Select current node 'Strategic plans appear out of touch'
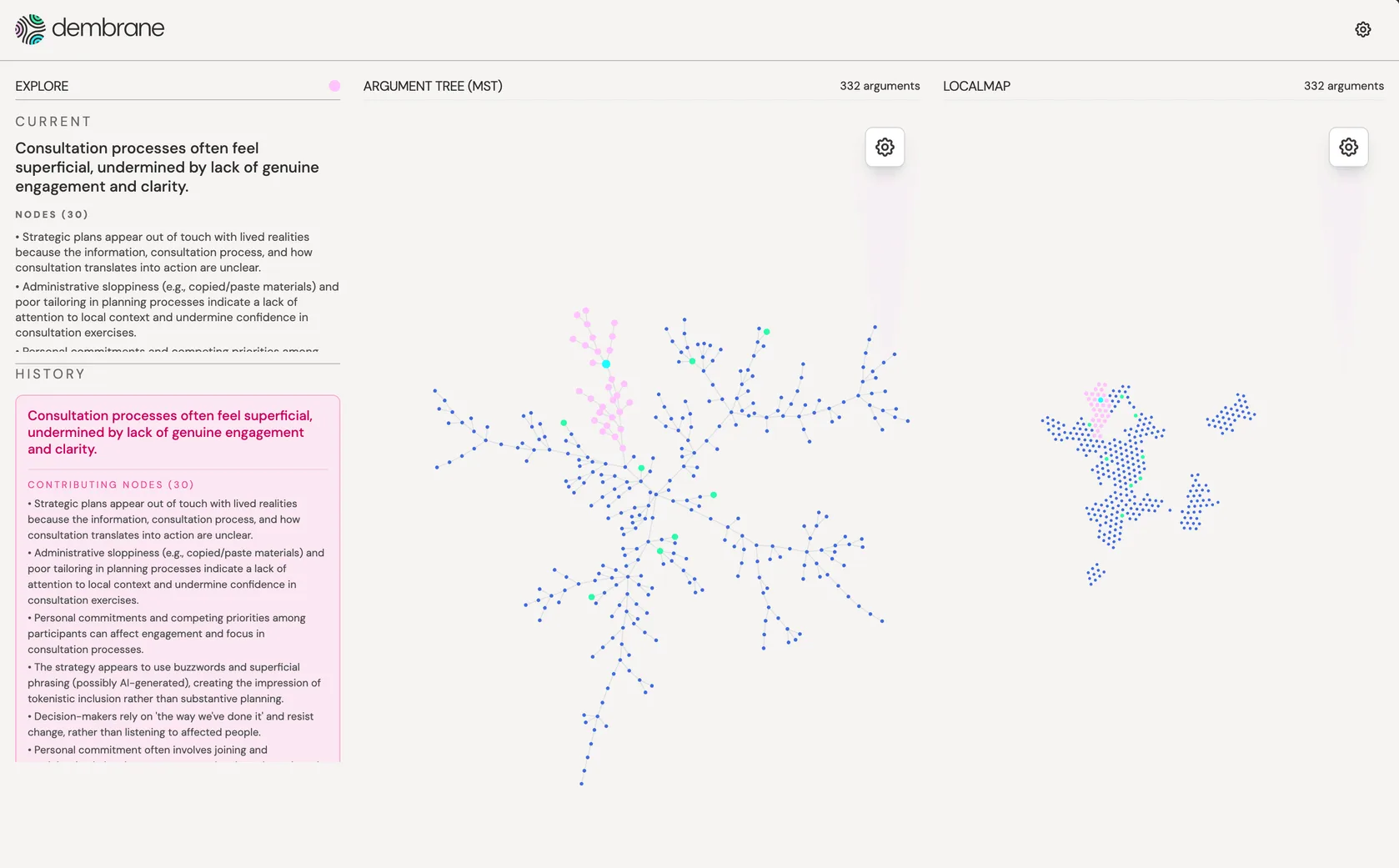1399x868 pixels. 164,252
